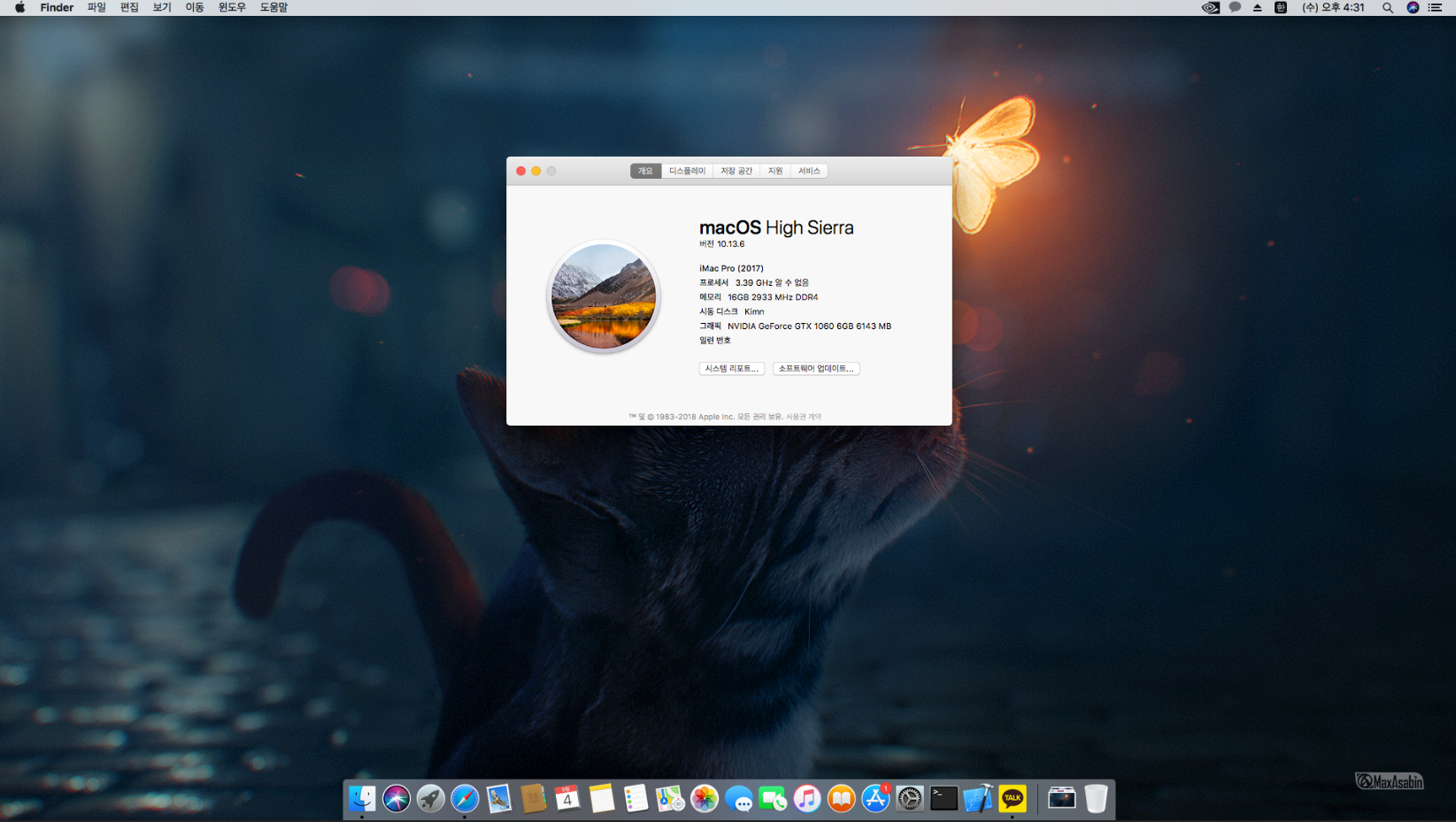Select the 개요 tab
Image resolution: width=1456 pixels, height=822 pixels.
[x=645, y=171]
